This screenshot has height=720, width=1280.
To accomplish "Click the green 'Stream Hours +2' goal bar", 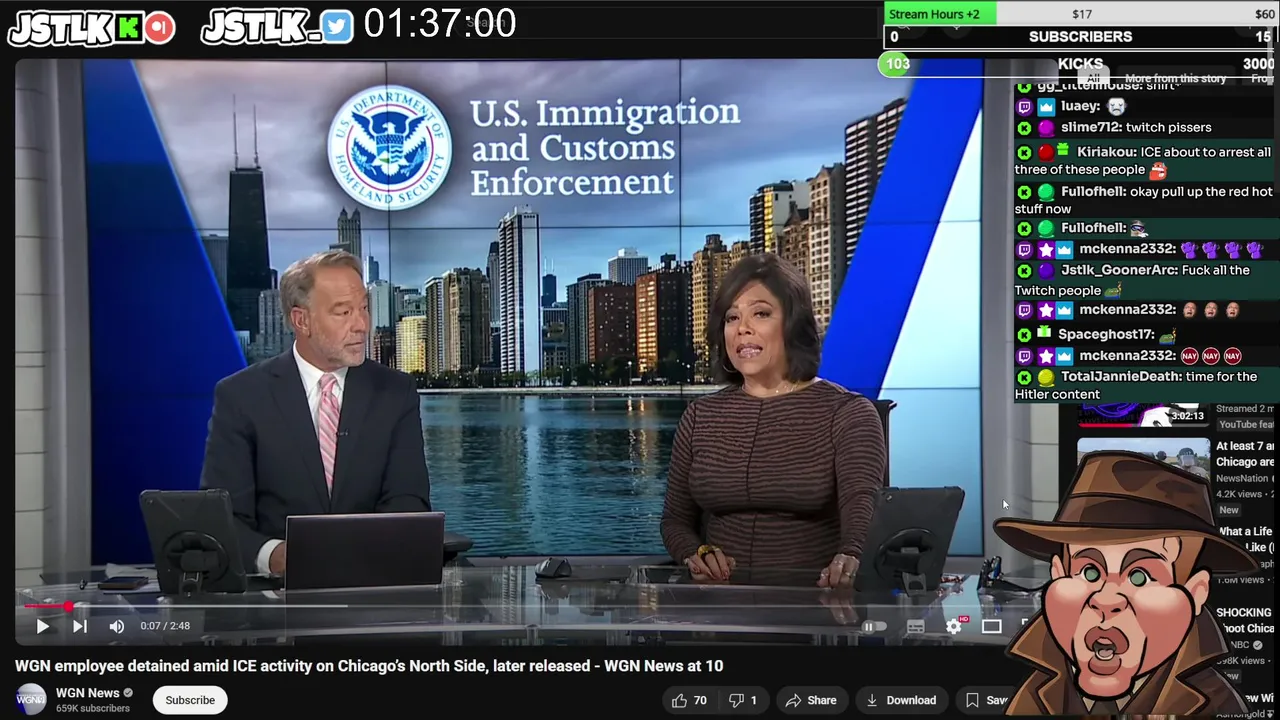I will (x=940, y=14).
